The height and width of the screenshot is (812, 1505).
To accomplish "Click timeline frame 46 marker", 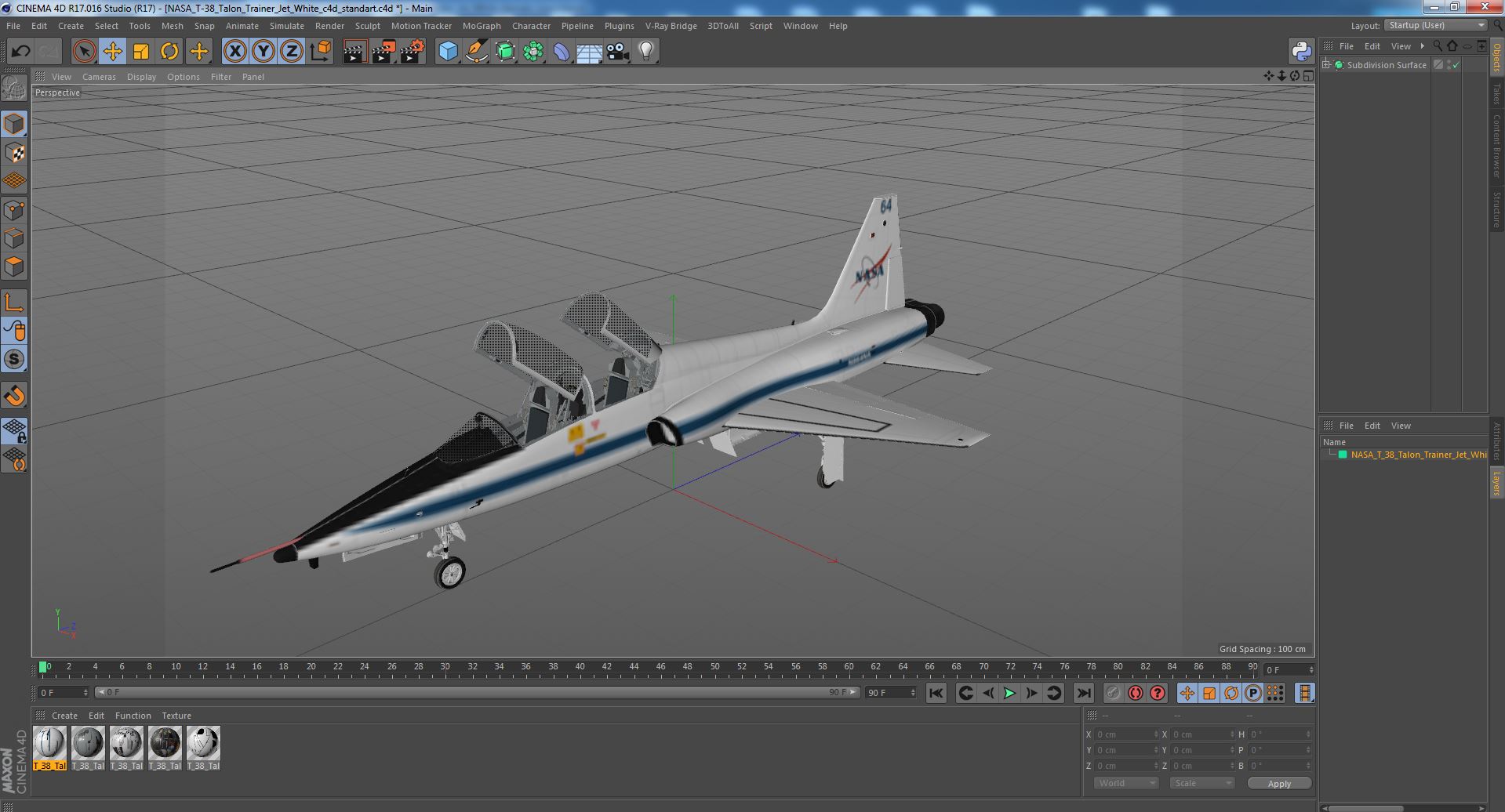I will pyautogui.click(x=660, y=667).
